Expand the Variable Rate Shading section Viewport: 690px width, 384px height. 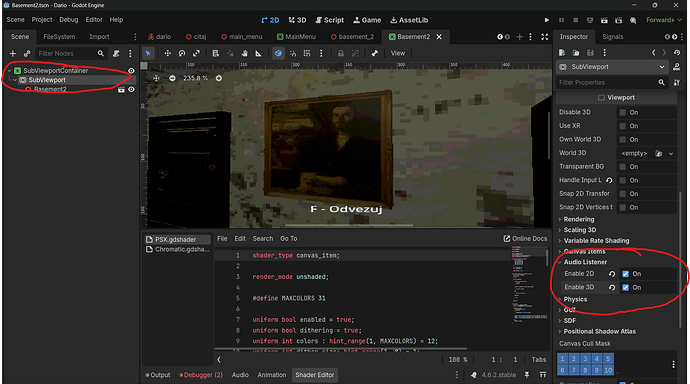click(x=596, y=241)
